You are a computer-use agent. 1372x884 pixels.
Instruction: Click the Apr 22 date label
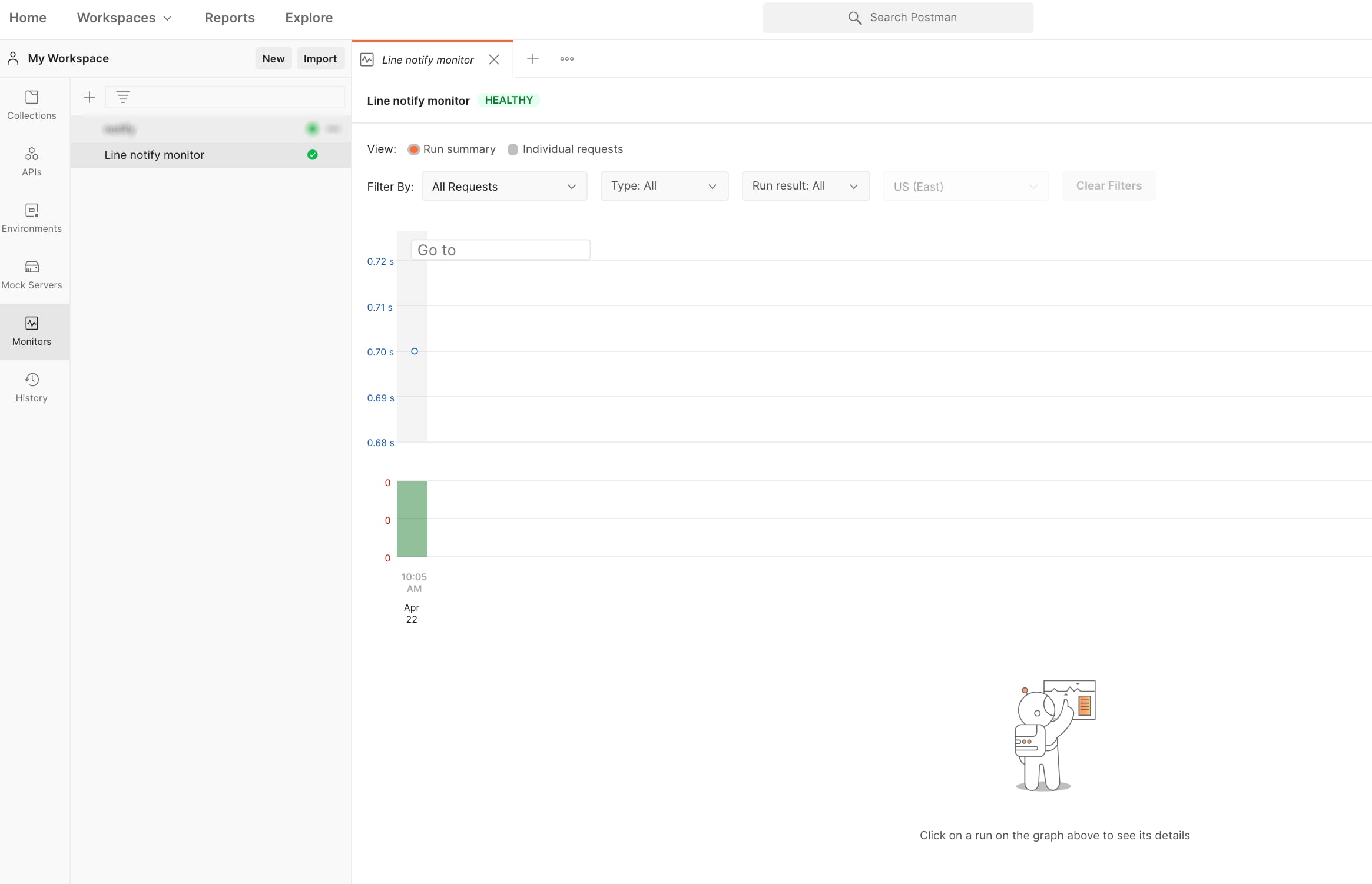coord(412,613)
